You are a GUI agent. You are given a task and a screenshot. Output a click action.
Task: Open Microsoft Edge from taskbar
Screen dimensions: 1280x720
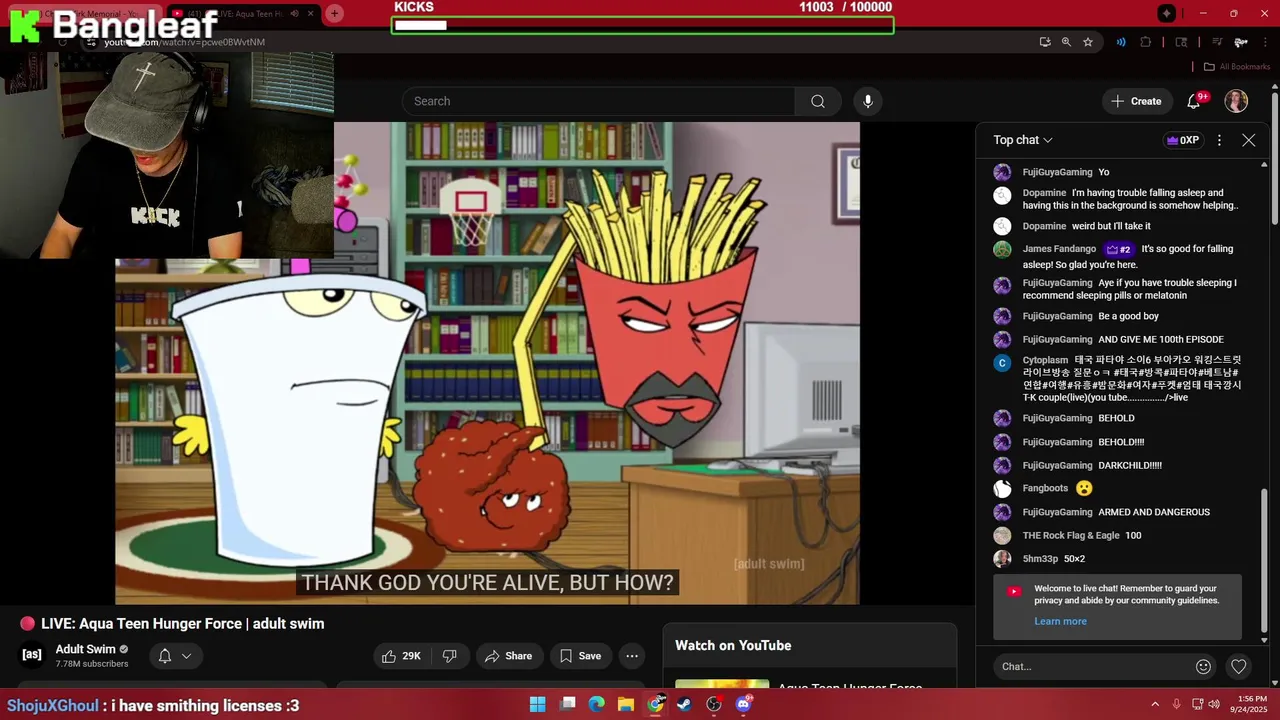597,704
